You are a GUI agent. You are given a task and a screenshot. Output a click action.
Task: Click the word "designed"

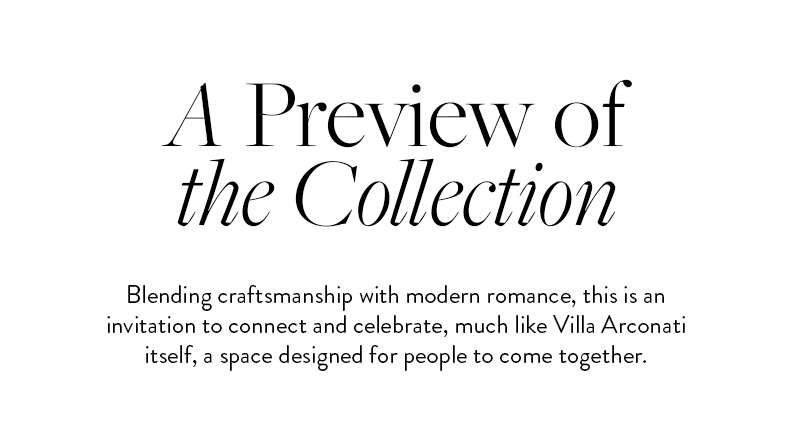[x=331, y=356]
